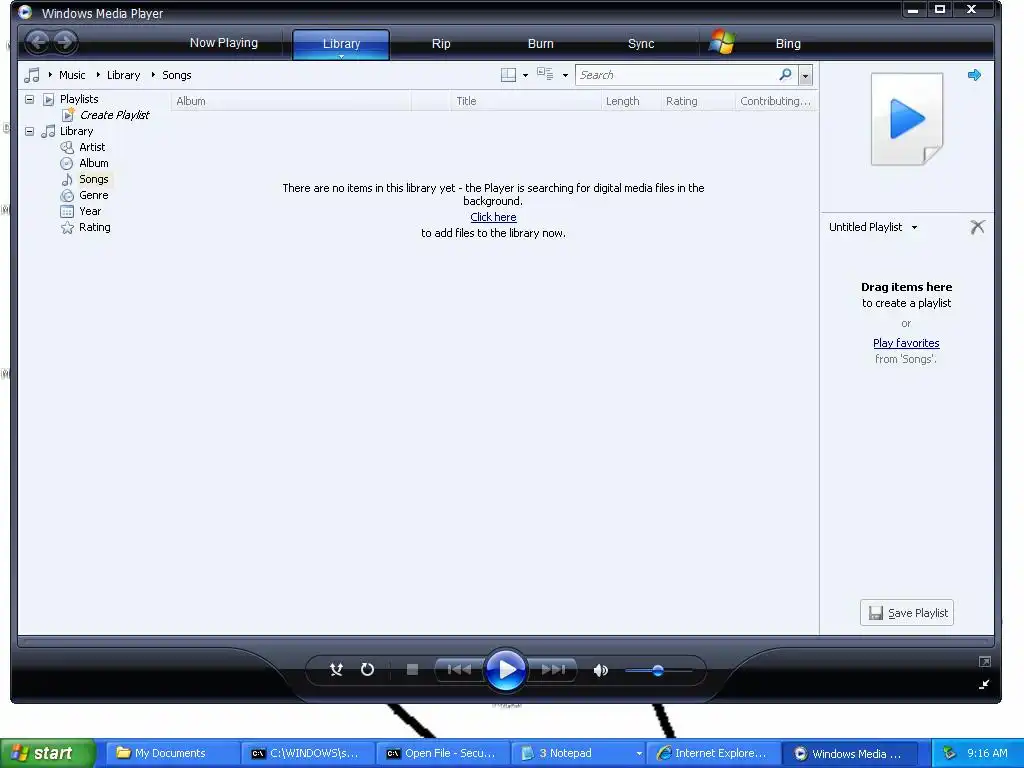
Task: Sort by the Length column header
Action: pyautogui.click(x=630, y=101)
